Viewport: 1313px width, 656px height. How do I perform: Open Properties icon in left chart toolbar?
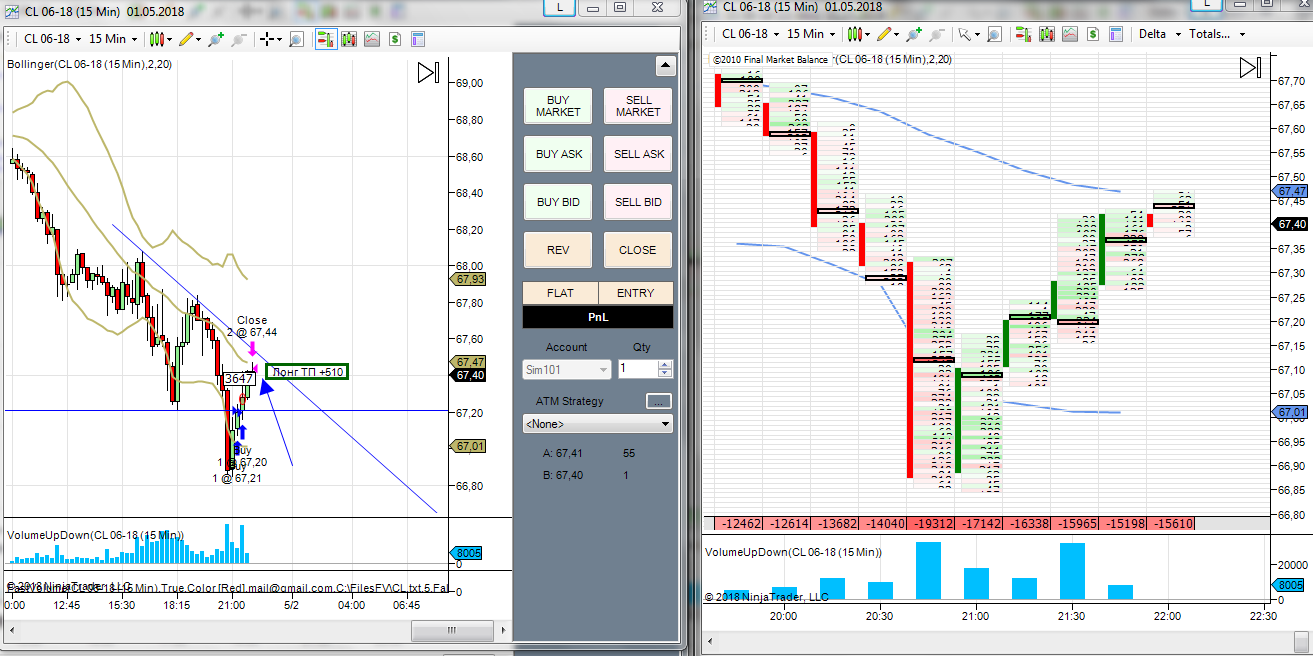pos(417,39)
